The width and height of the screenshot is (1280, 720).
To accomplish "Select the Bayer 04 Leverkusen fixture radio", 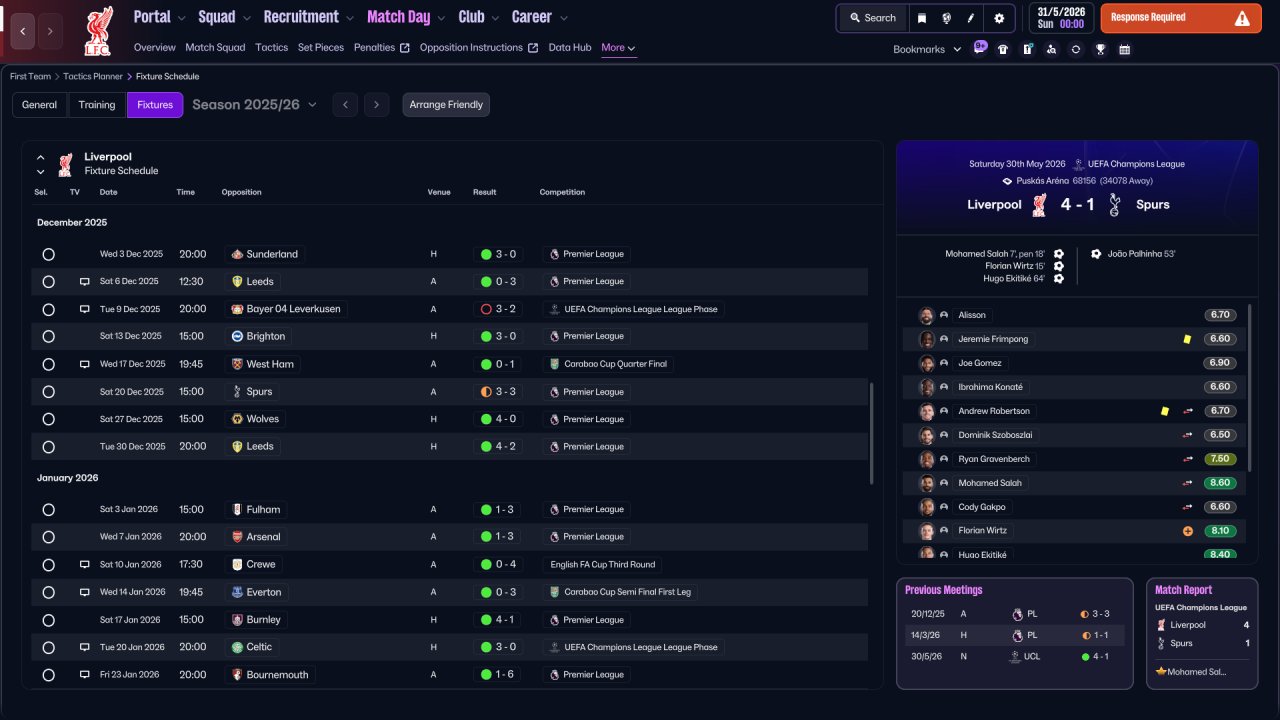I will click(x=48, y=309).
